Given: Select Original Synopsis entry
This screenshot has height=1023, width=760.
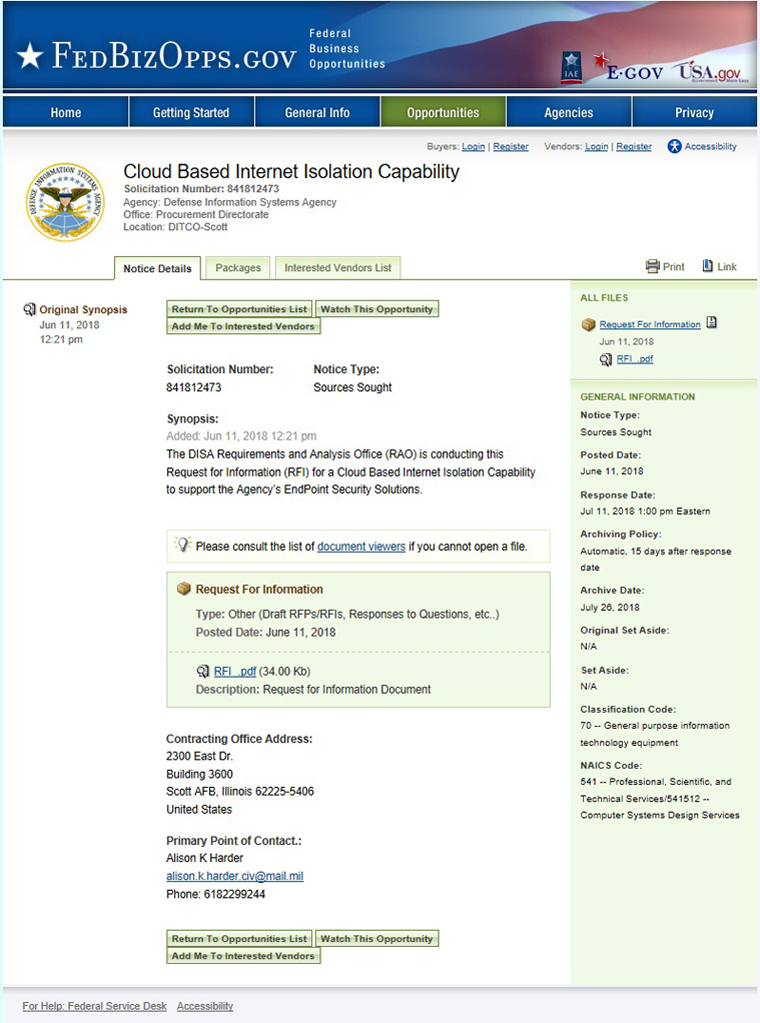Looking at the screenshot, I should pyautogui.click(x=83, y=309).
